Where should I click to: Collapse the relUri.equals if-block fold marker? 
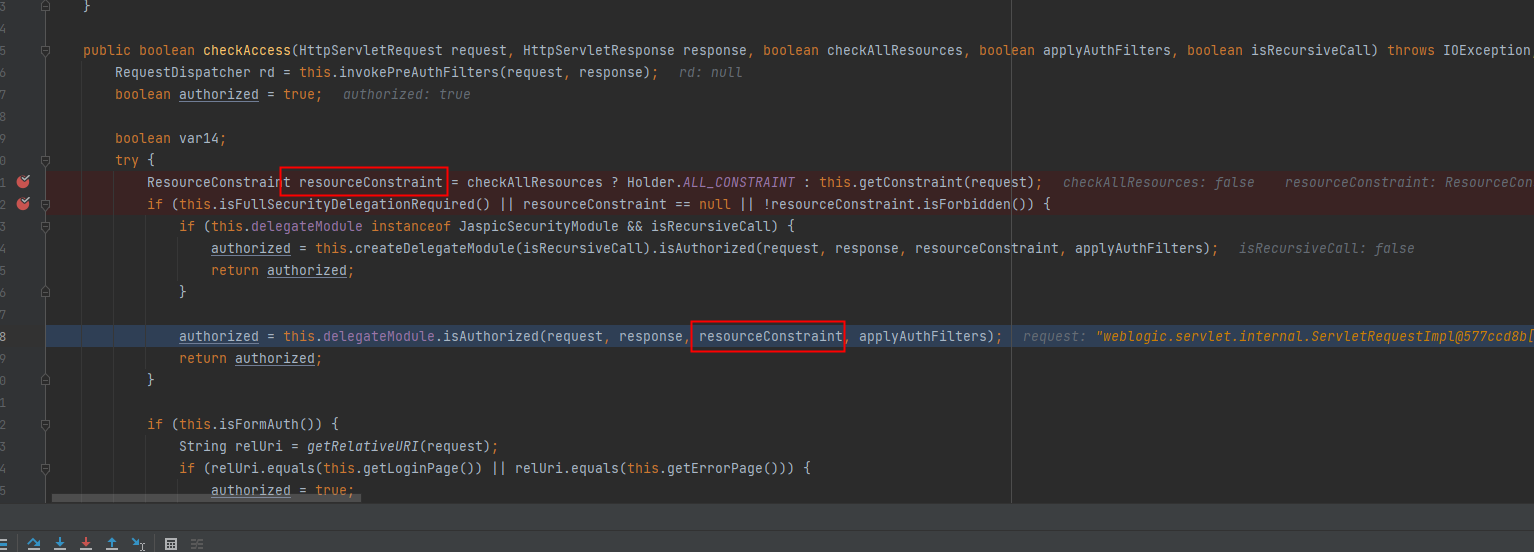point(45,468)
